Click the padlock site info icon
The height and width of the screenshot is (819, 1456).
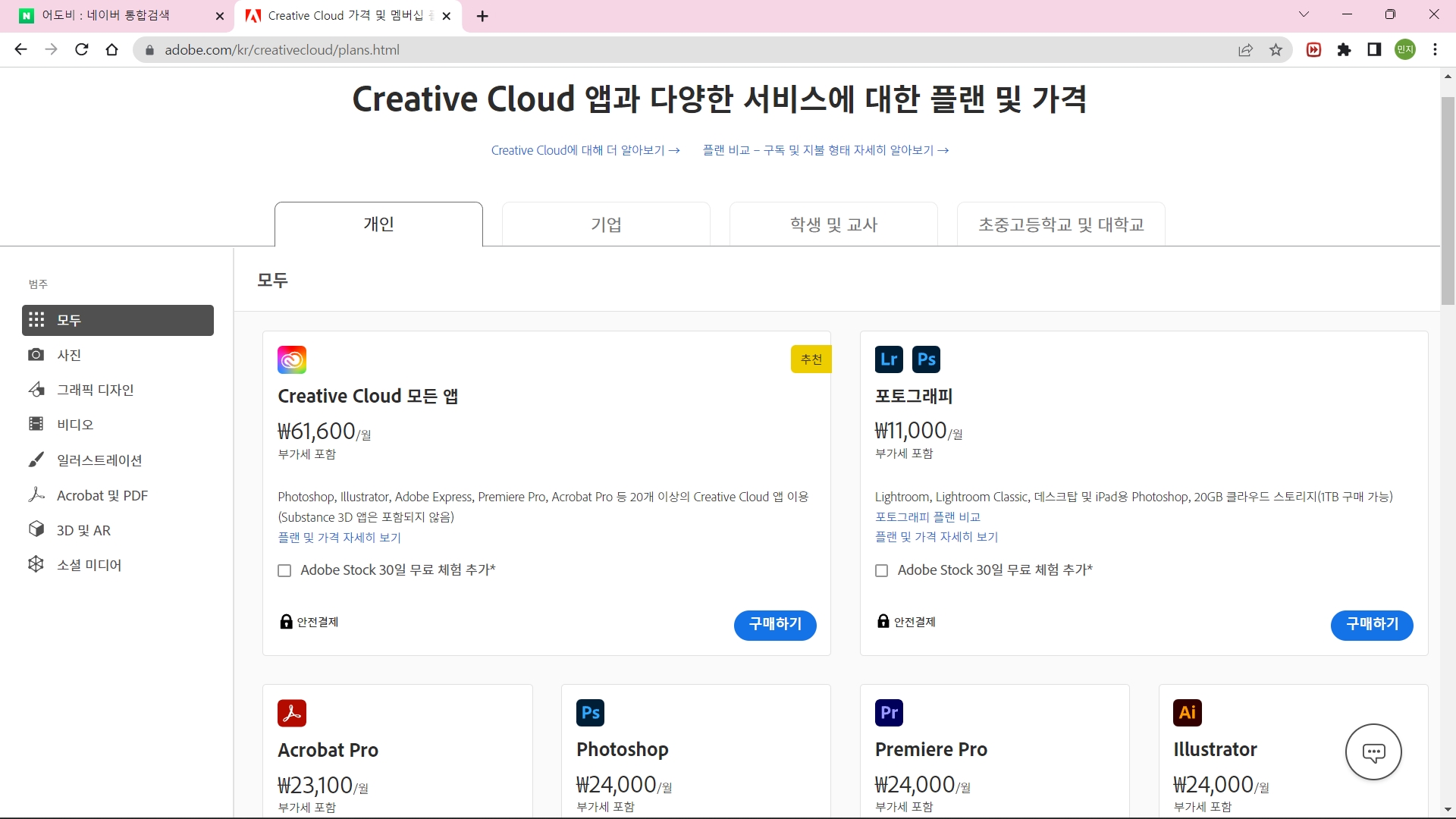pyautogui.click(x=149, y=50)
